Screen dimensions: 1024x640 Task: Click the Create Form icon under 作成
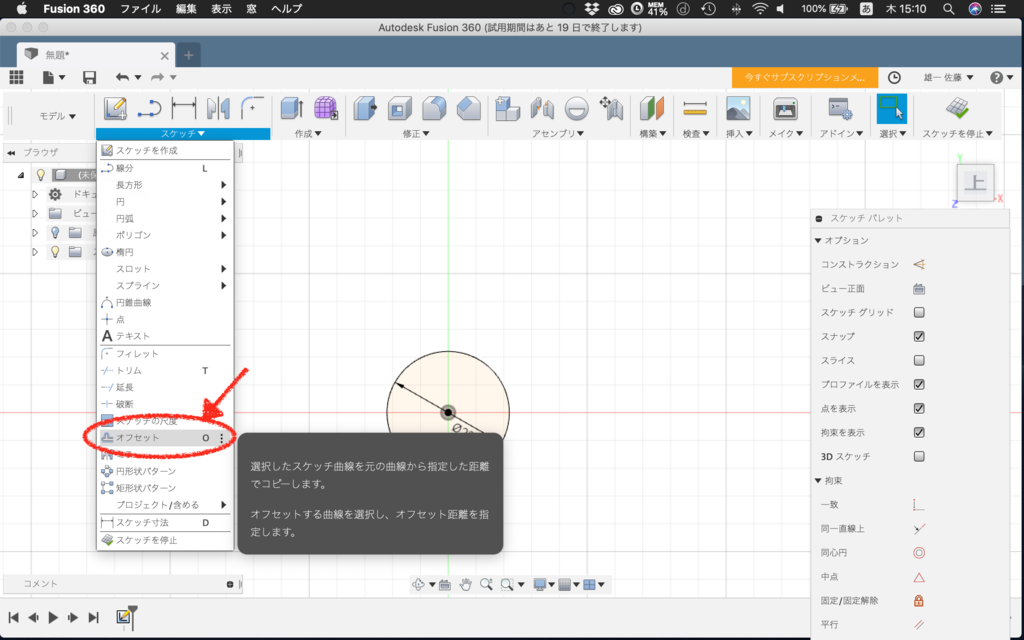[x=326, y=108]
